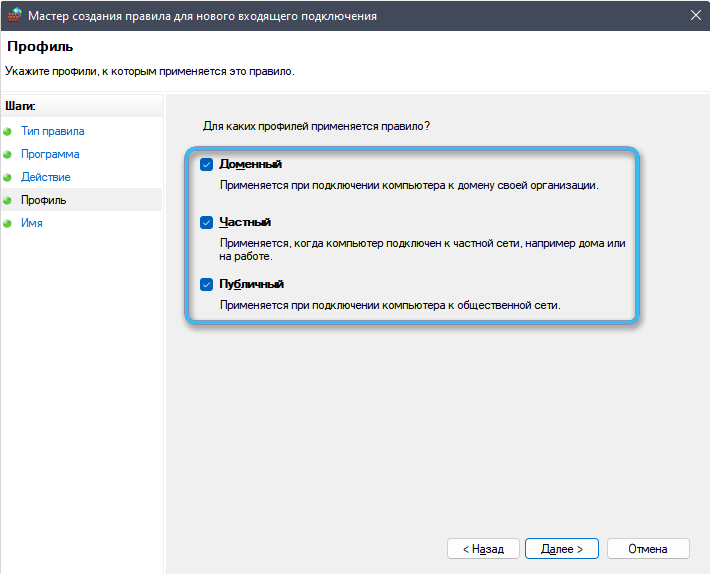Select the highlighted Профиль step label
710x574 pixels.
44,200
